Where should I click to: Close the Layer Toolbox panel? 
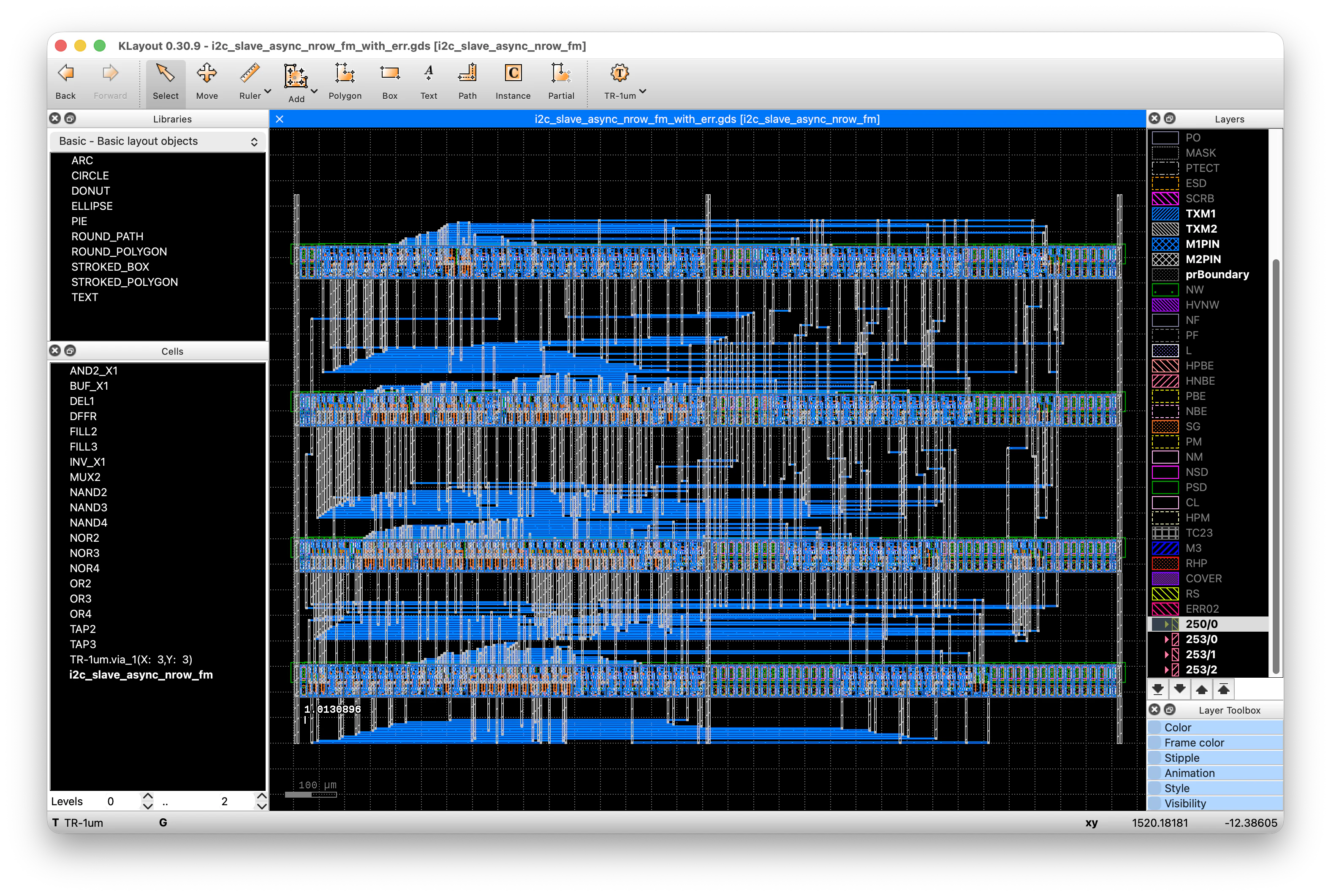(1154, 709)
